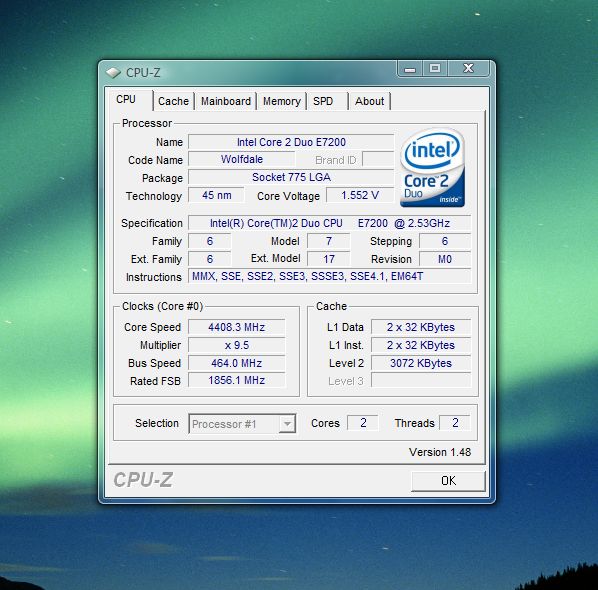Click the Rated FSB value 1856.1 MHz

tap(236, 380)
